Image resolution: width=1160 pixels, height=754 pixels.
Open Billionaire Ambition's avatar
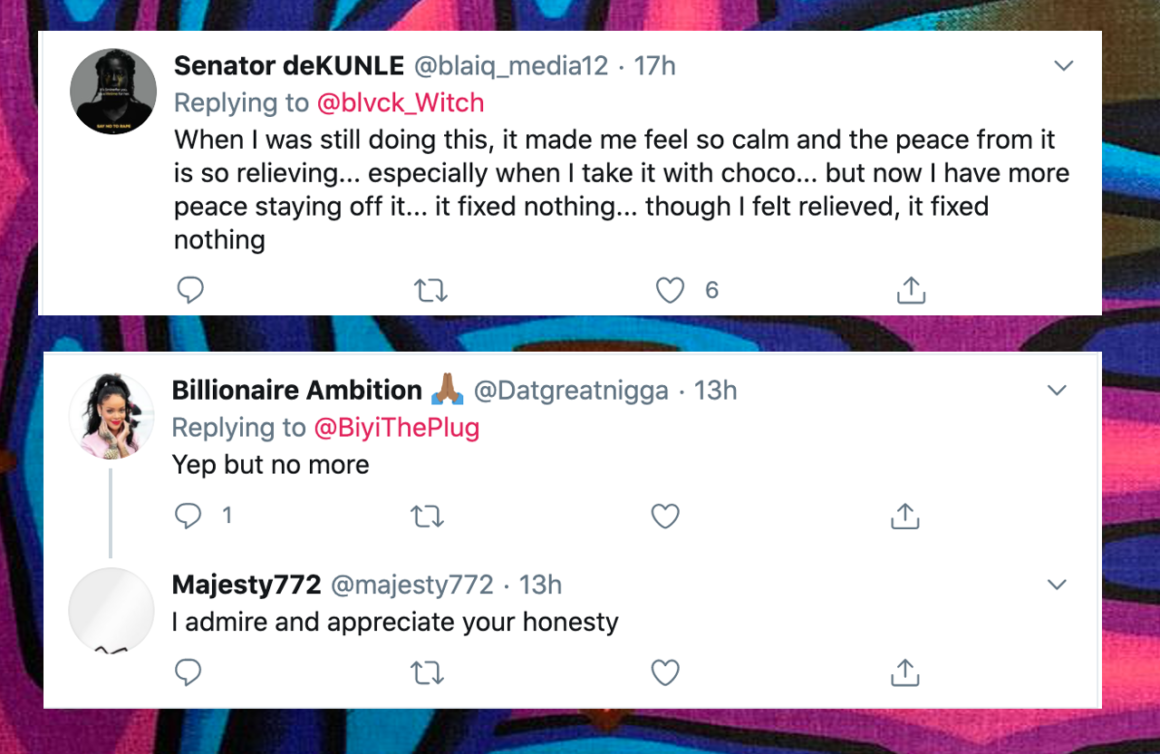coord(111,415)
